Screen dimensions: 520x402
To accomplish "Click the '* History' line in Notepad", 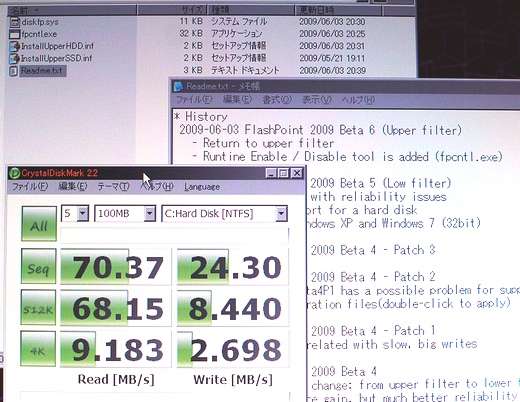I will [201, 116].
